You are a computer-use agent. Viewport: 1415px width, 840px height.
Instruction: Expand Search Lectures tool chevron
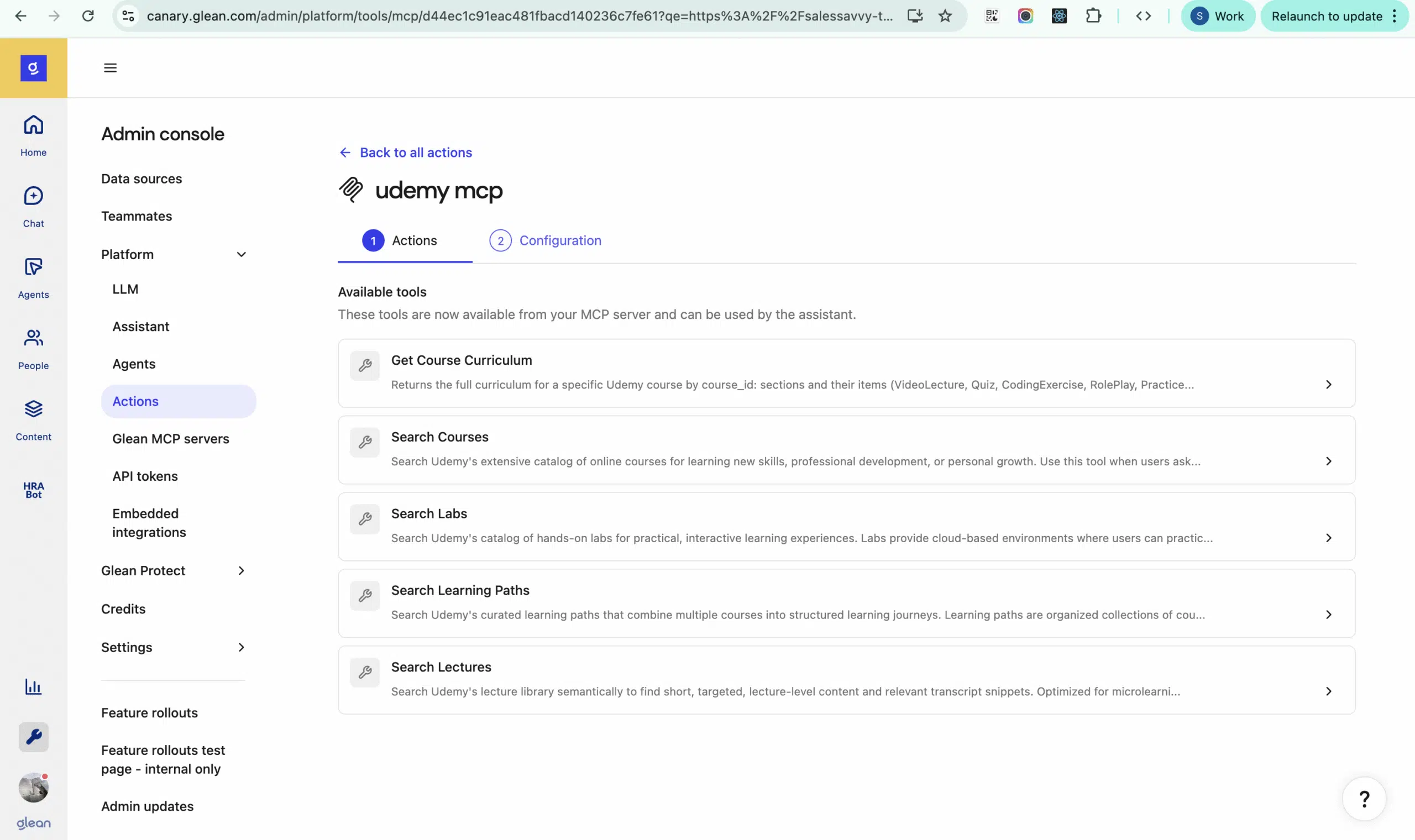(1328, 691)
